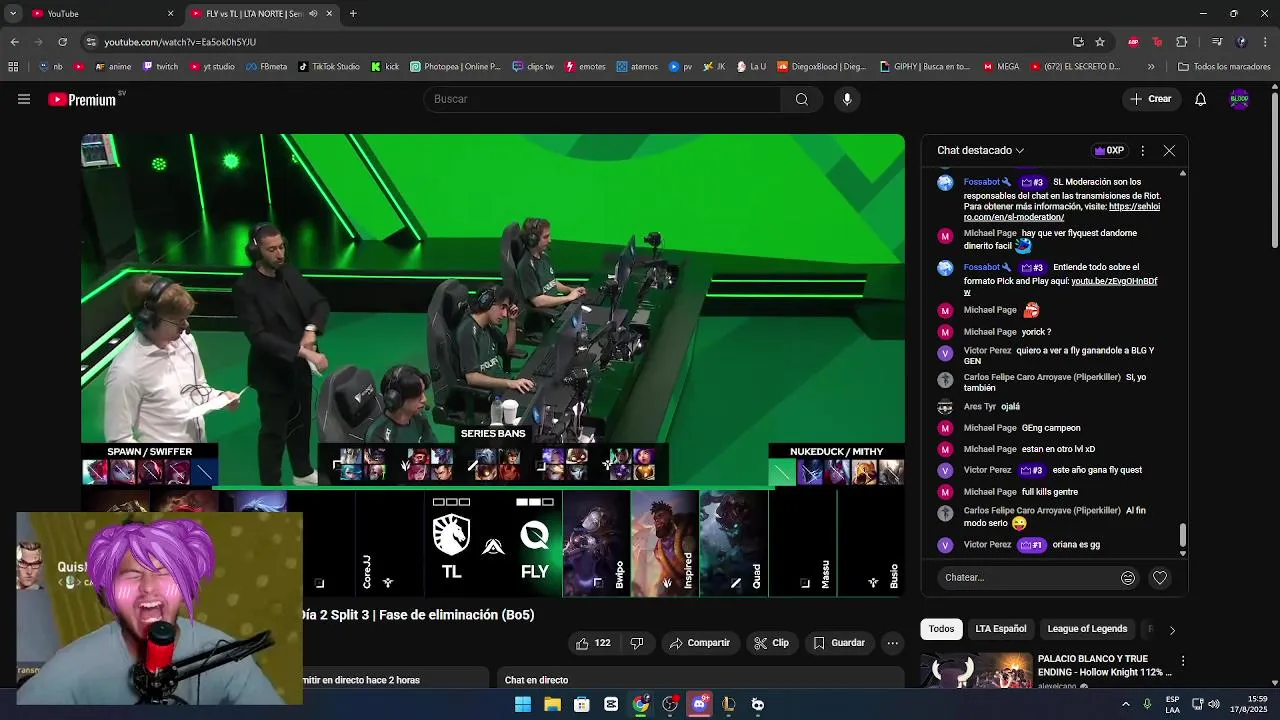Open Discord from the taskbar
The width and height of the screenshot is (1280, 720).
pyautogui.click(x=699, y=704)
